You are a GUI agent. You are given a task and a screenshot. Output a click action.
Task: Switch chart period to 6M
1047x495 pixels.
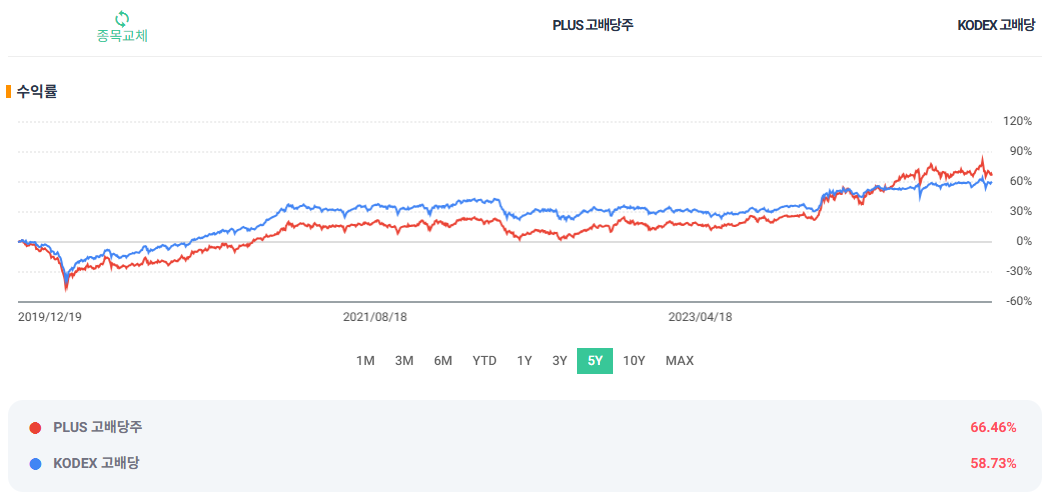[443, 361]
